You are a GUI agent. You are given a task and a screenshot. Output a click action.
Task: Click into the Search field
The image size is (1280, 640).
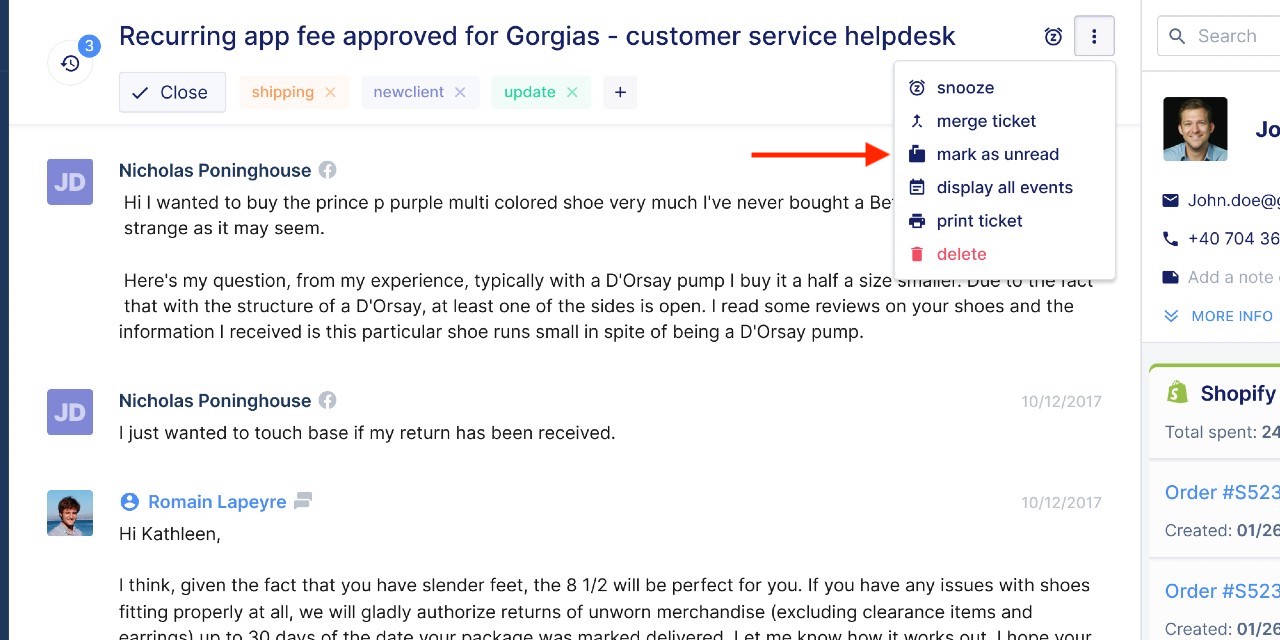[1225, 37]
